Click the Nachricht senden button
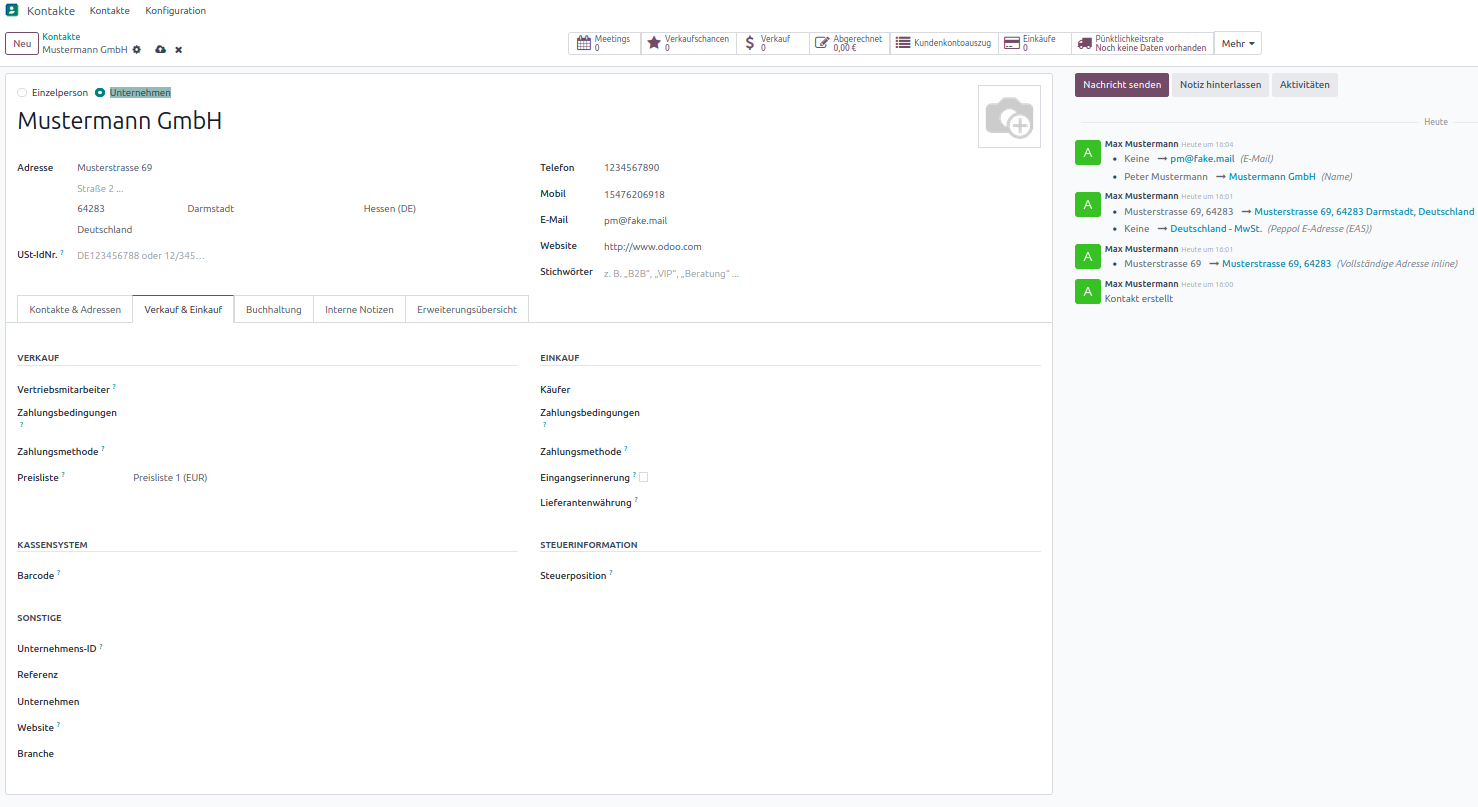This screenshot has width=1478, height=807. tap(1121, 85)
